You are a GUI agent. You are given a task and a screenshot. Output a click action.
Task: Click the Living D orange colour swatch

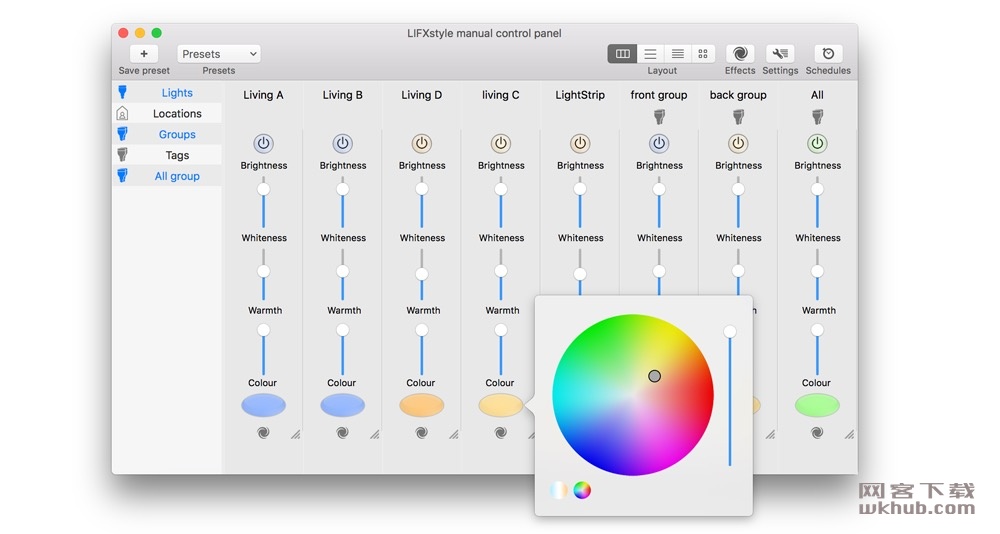pyautogui.click(x=422, y=404)
